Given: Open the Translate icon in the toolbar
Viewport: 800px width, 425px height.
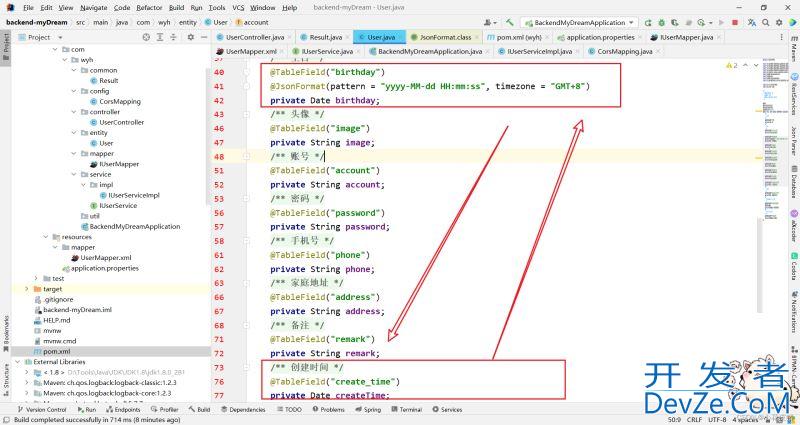Looking at the screenshot, I should coord(752,22).
